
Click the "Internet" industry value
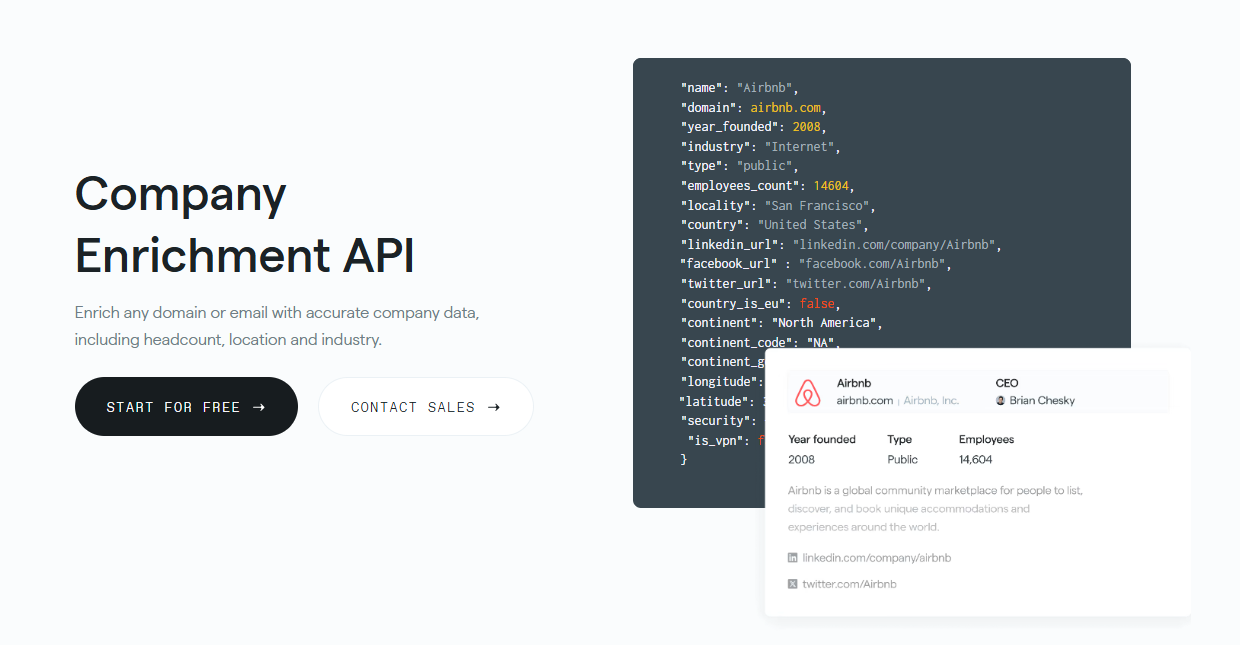point(800,146)
